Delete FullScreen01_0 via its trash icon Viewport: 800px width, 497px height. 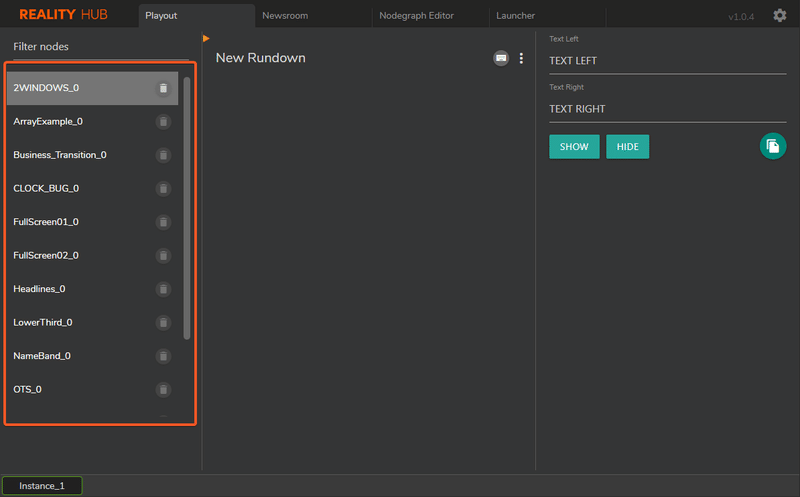tap(163, 222)
